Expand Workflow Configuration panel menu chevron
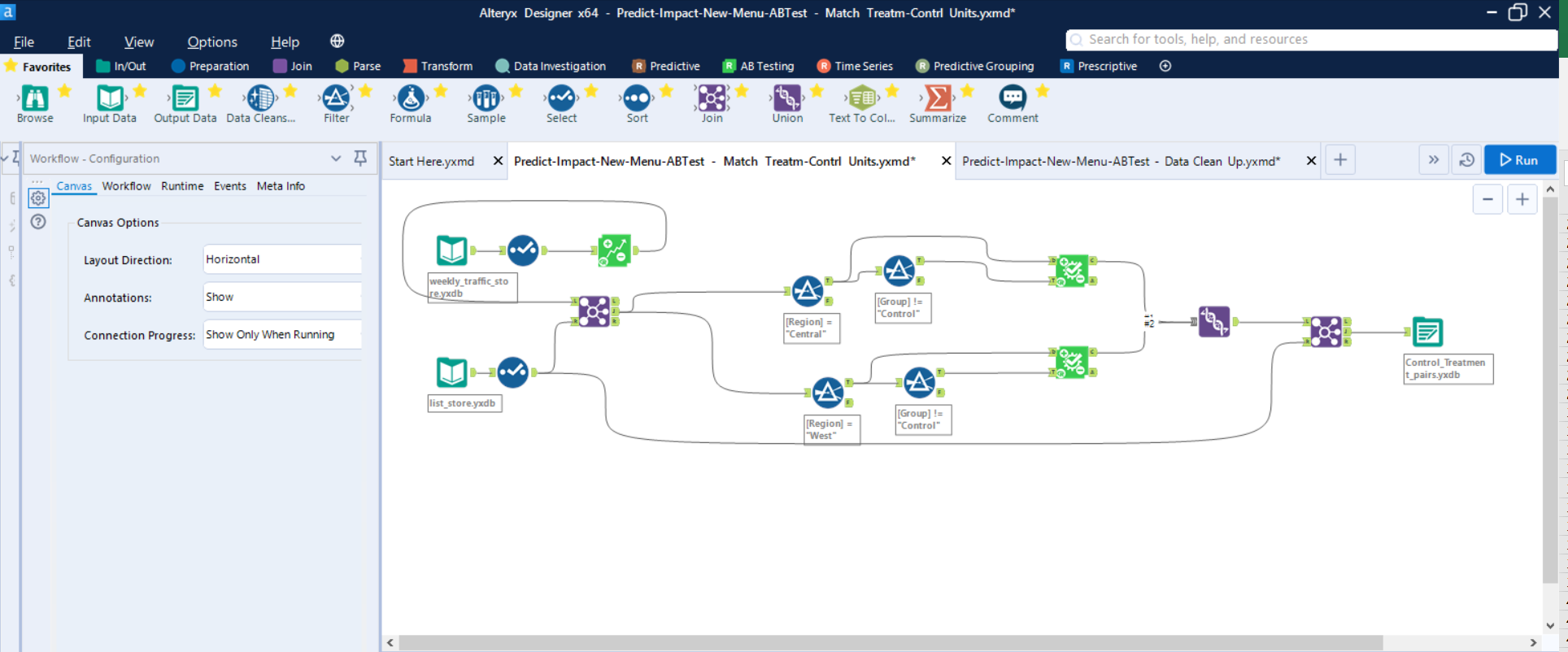The width and height of the screenshot is (1568, 652). click(x=336, y=158)
